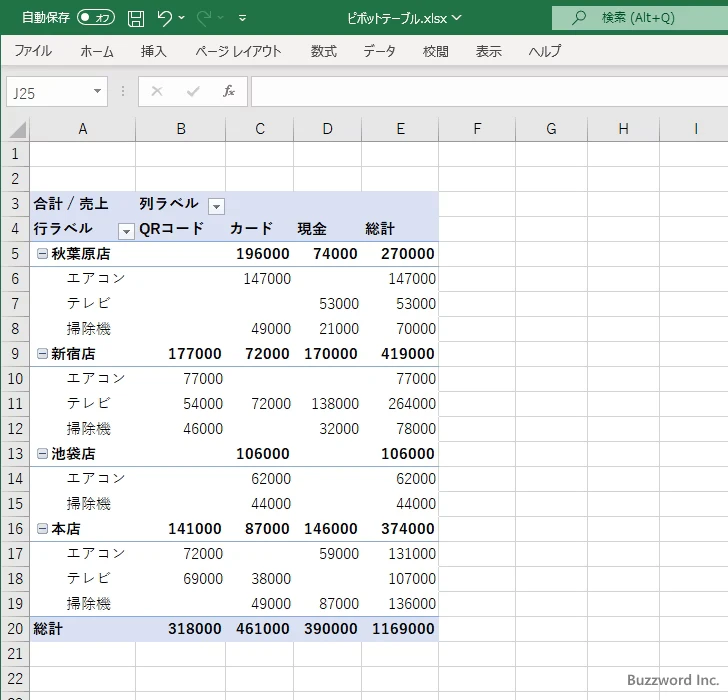728x700 pixels.
Task: Click inside the formula bar field
Action: (x=489, y=92)
